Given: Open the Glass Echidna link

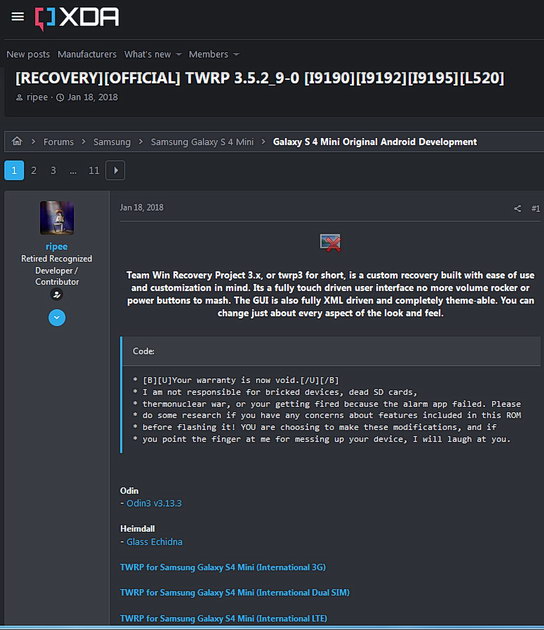Looking at the screenshot, I should click(x=154, y=542).
